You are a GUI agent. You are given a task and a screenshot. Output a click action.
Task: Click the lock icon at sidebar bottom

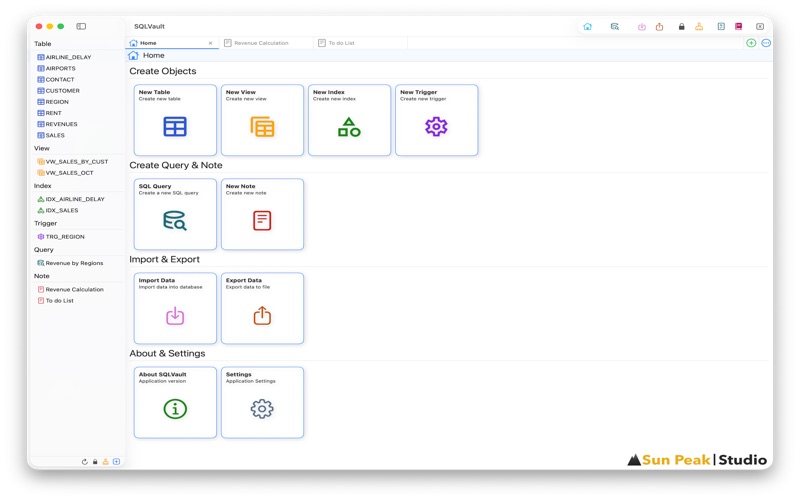point(95,462)
